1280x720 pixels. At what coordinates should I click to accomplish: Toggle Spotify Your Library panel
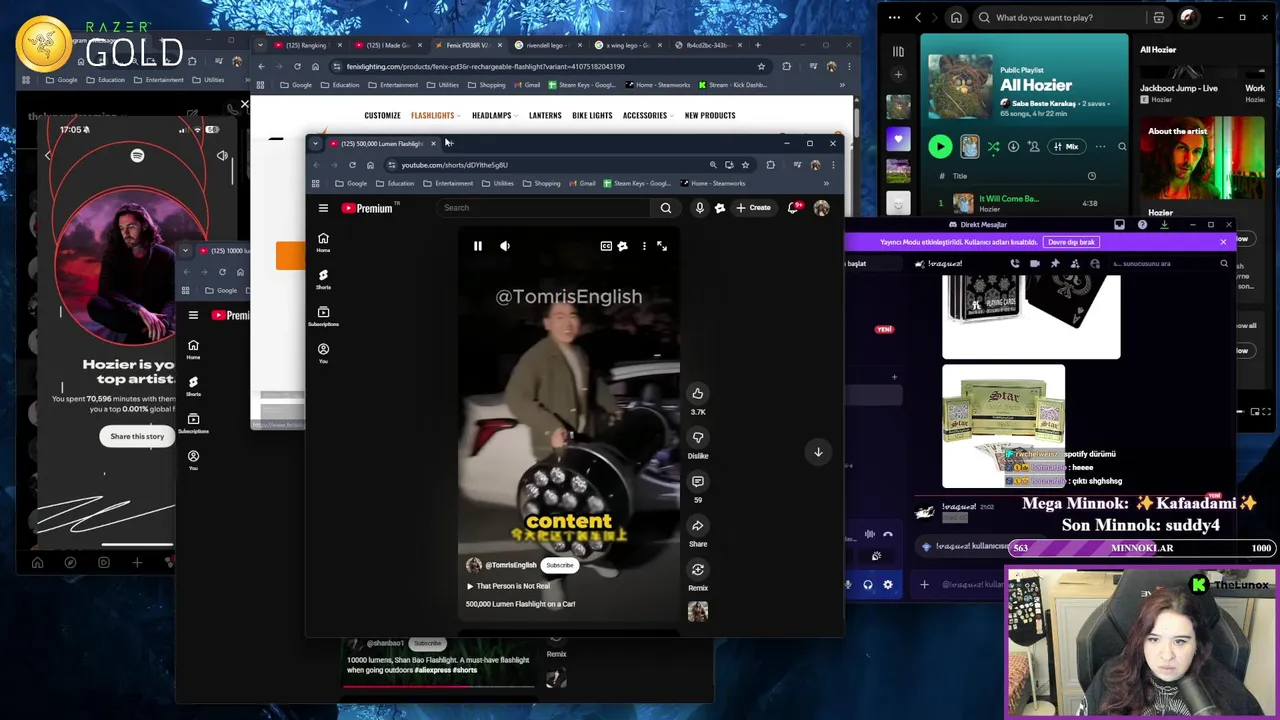pyautogui.click(x=898, y=51)
